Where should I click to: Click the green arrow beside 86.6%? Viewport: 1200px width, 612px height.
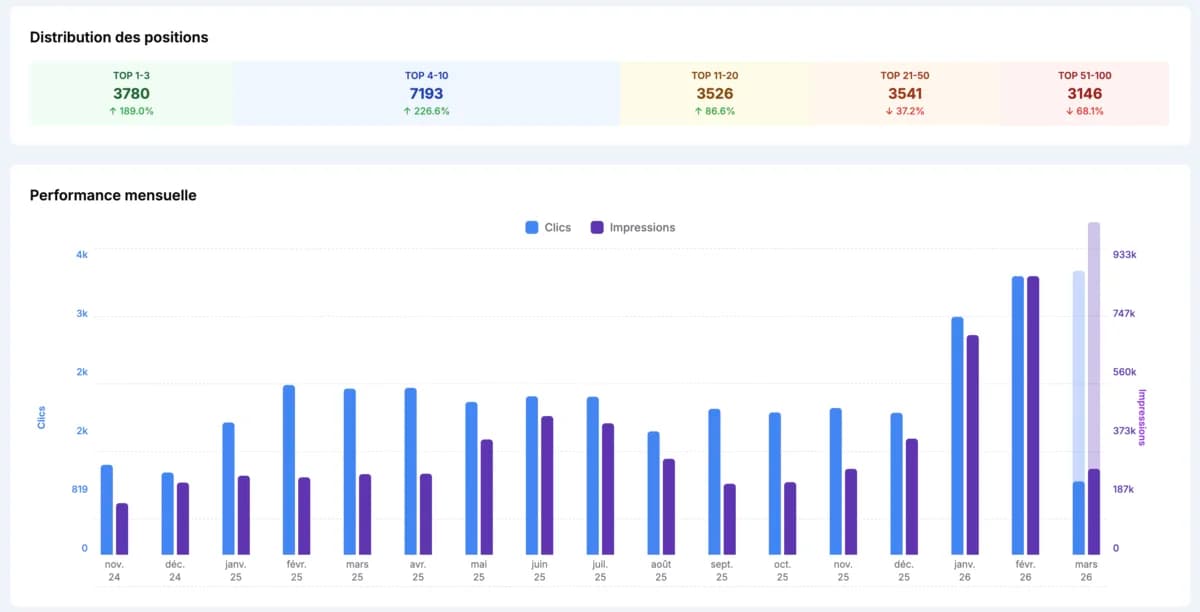tap(697, 111)
